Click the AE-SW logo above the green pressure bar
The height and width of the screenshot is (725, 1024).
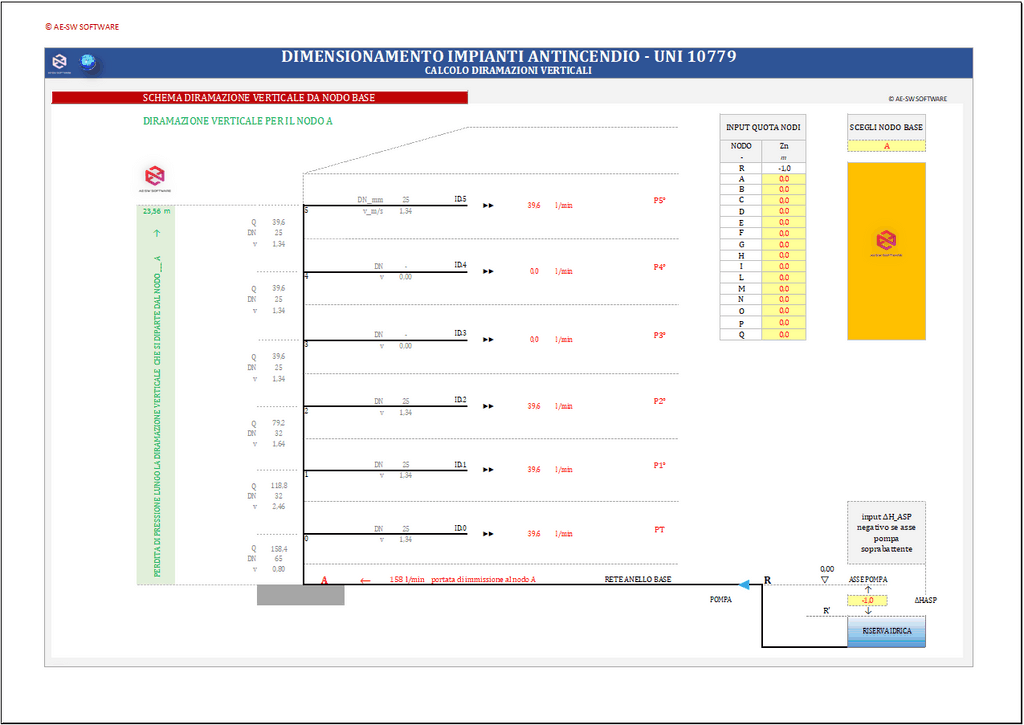tap(155, 178)
